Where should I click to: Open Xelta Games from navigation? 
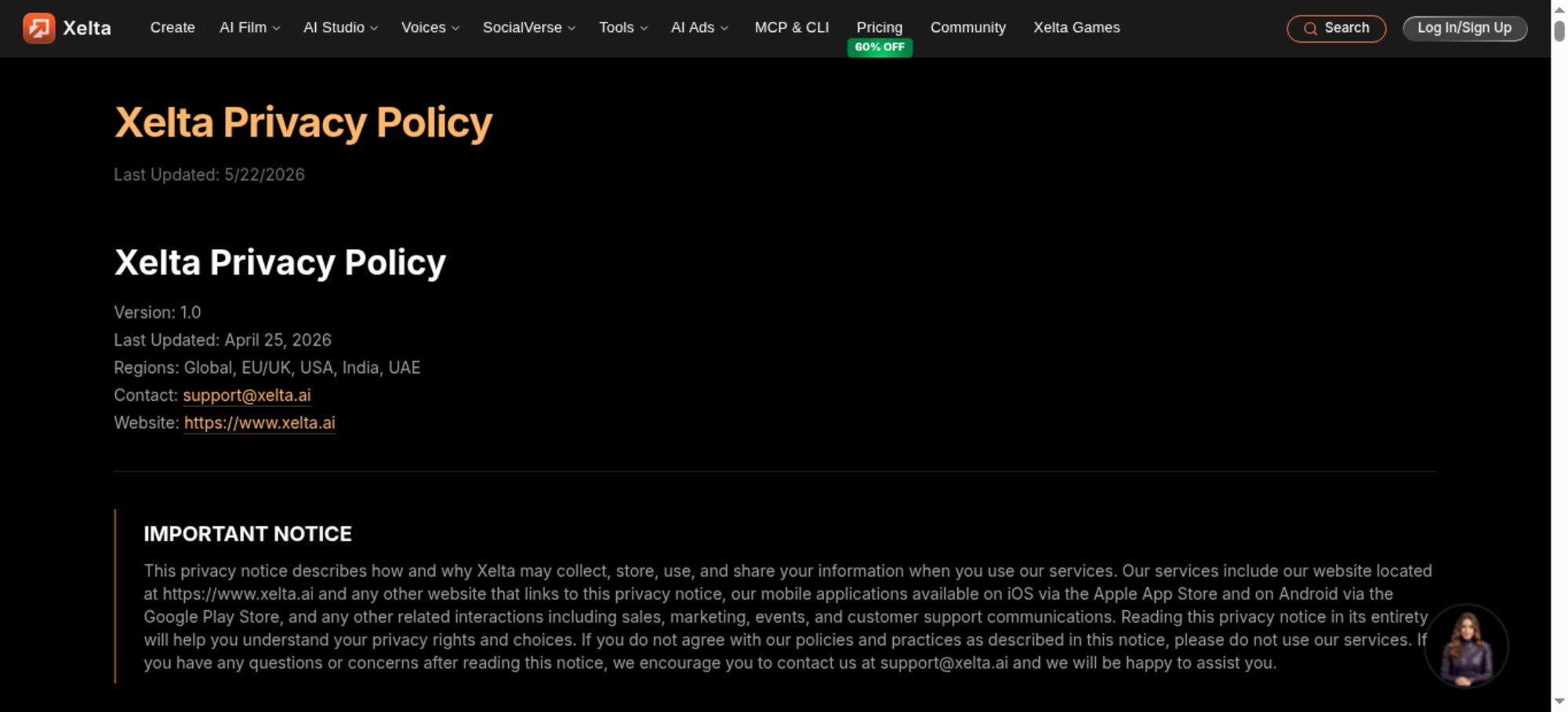1076,27
